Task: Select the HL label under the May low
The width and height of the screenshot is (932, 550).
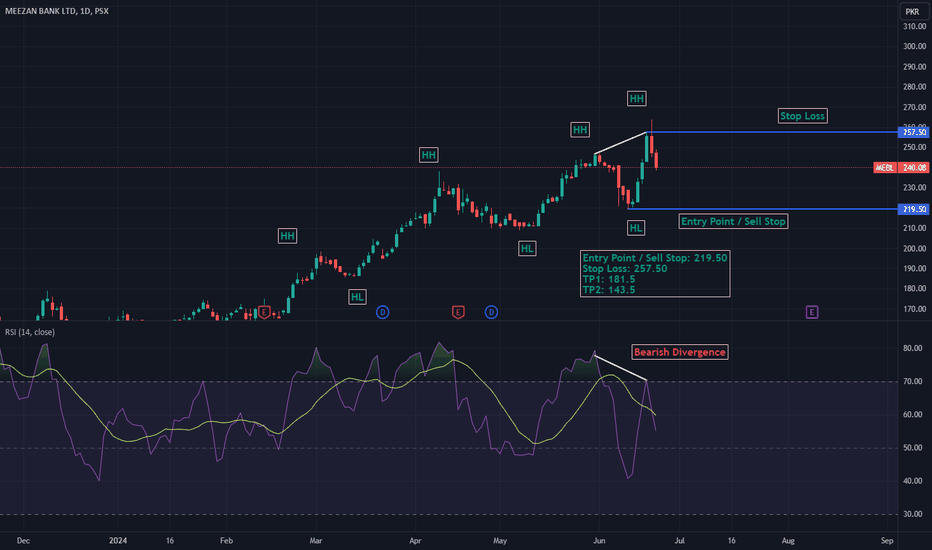Action: pyautogui.click(x=527, y=249)
